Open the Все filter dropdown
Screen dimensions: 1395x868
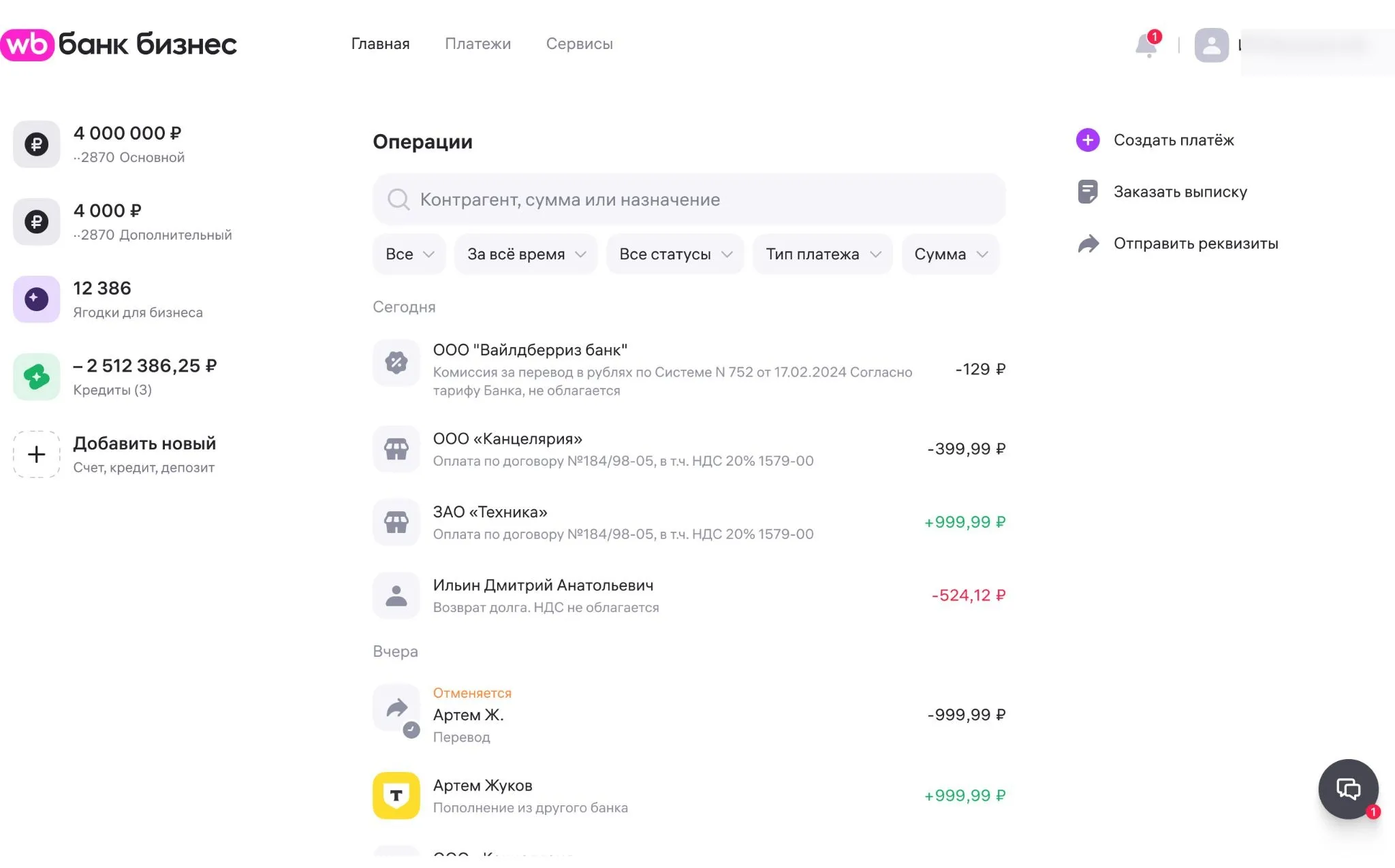click(x=409, y=255)
